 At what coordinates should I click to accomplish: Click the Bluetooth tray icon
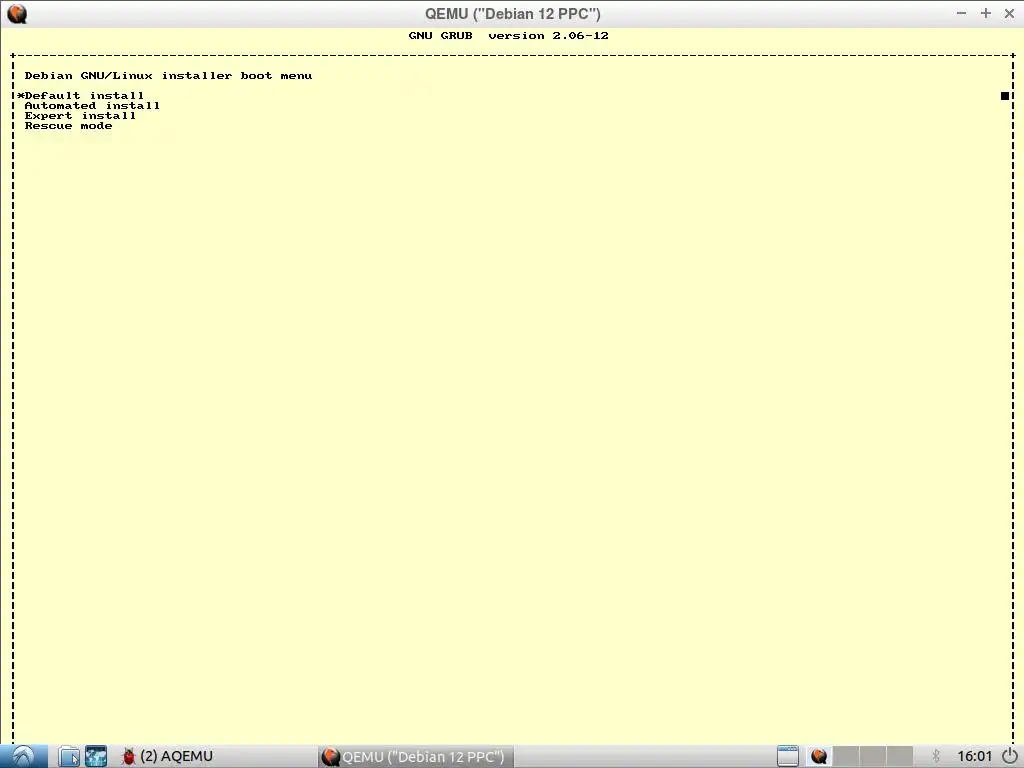pyautogui.click(x=936, y=756)
